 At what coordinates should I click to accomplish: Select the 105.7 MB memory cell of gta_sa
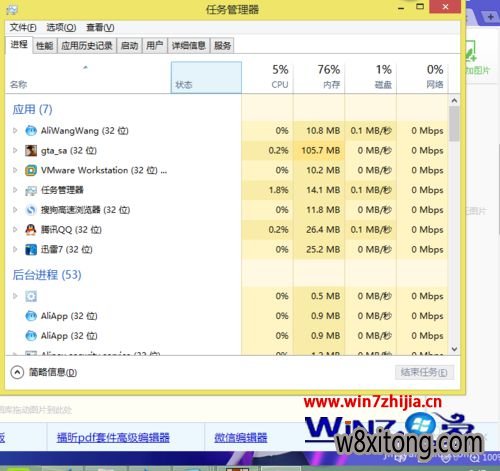tap(319, 150)
